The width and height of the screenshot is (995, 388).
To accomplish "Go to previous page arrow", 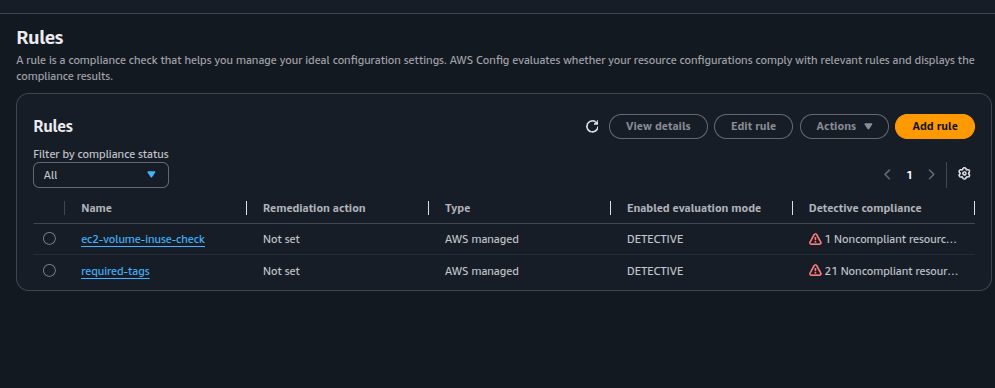I will tap(887, 175).
